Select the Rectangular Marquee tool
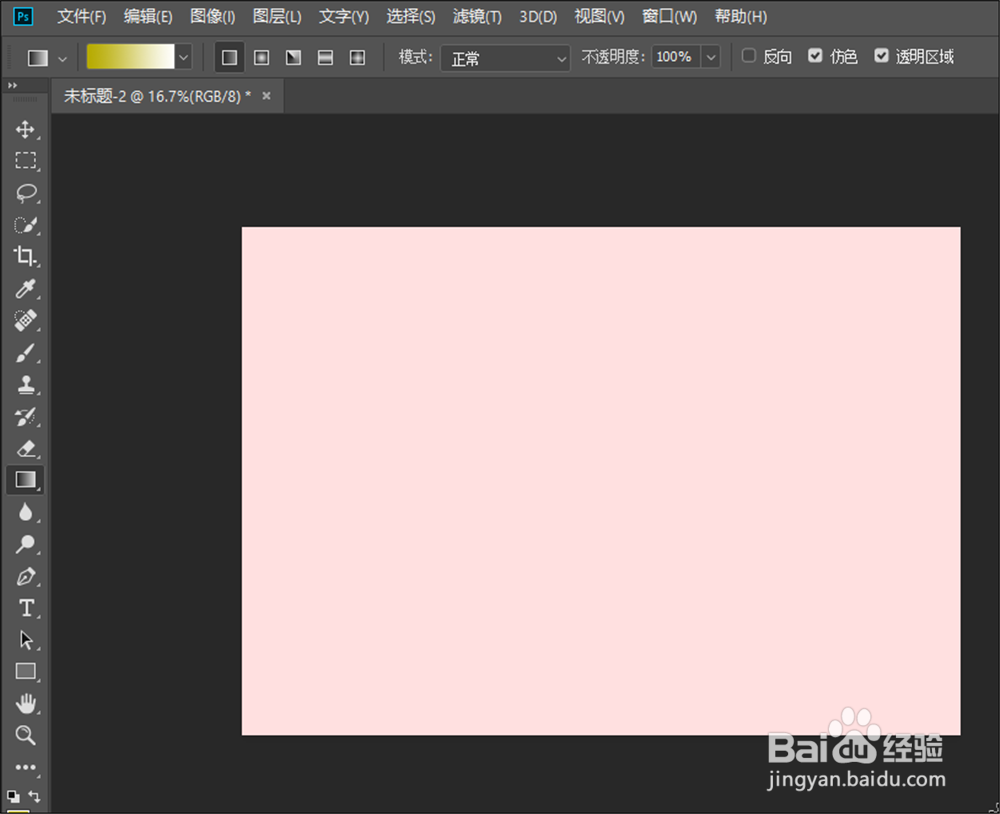This screenshot has width=1000, height=814. [x=26, y=160]
